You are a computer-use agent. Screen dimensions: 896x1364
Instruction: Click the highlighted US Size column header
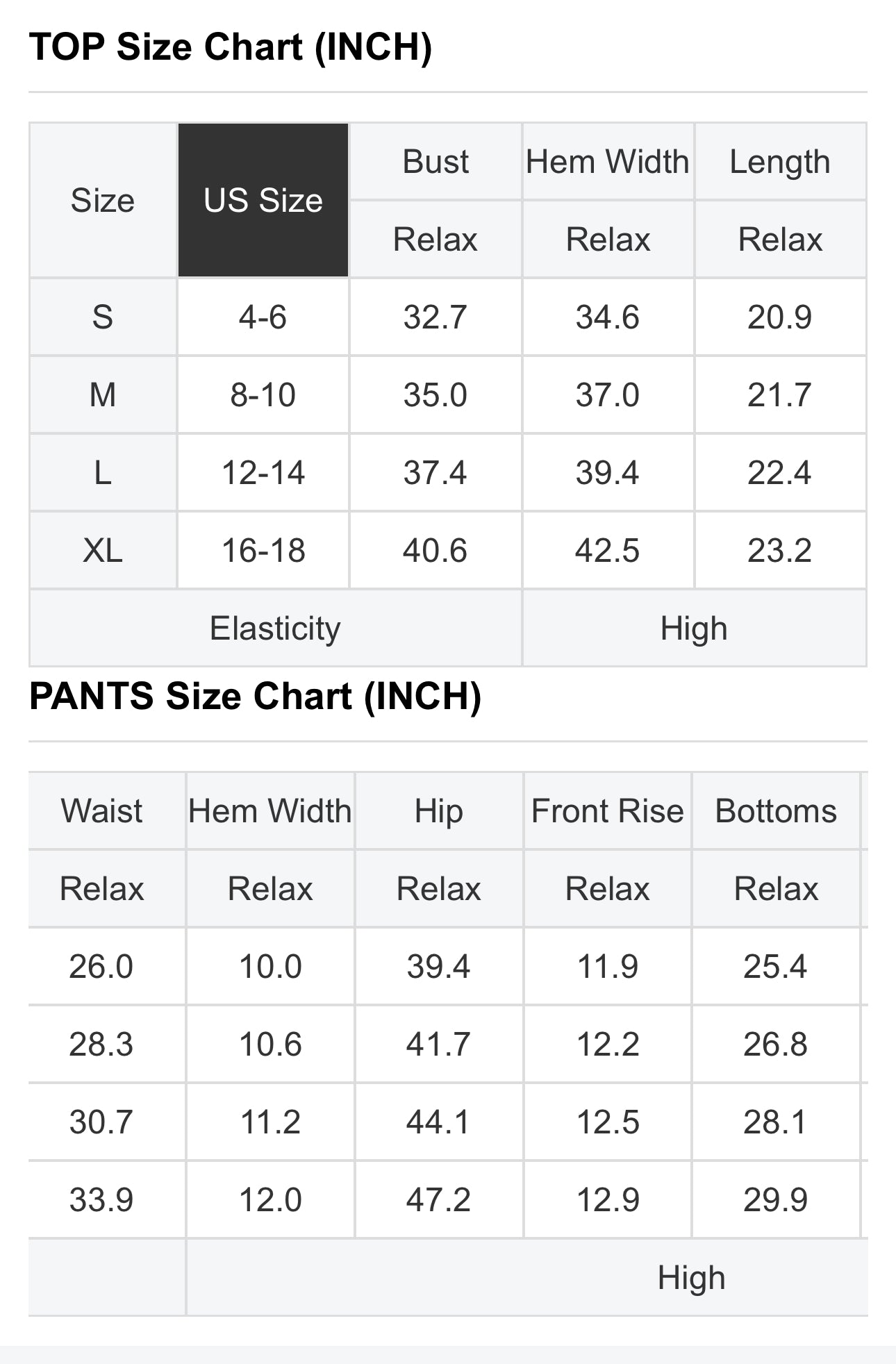(263, 201)
